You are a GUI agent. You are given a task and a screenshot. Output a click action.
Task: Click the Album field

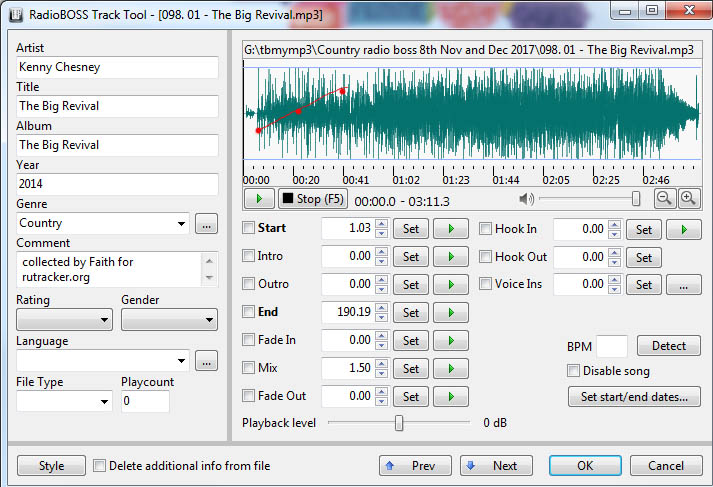tap(117, 146)
